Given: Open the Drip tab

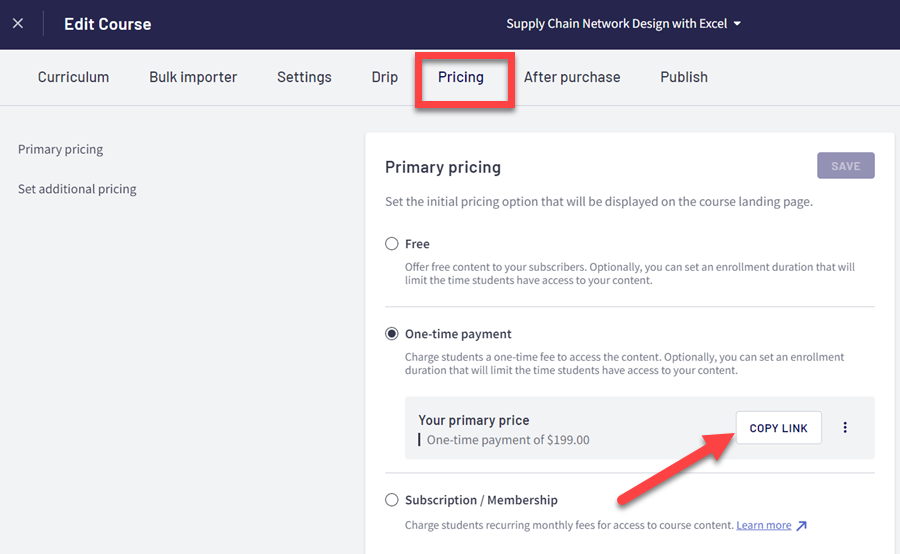Looking at the screenshot, I should (x=385, y=77).
